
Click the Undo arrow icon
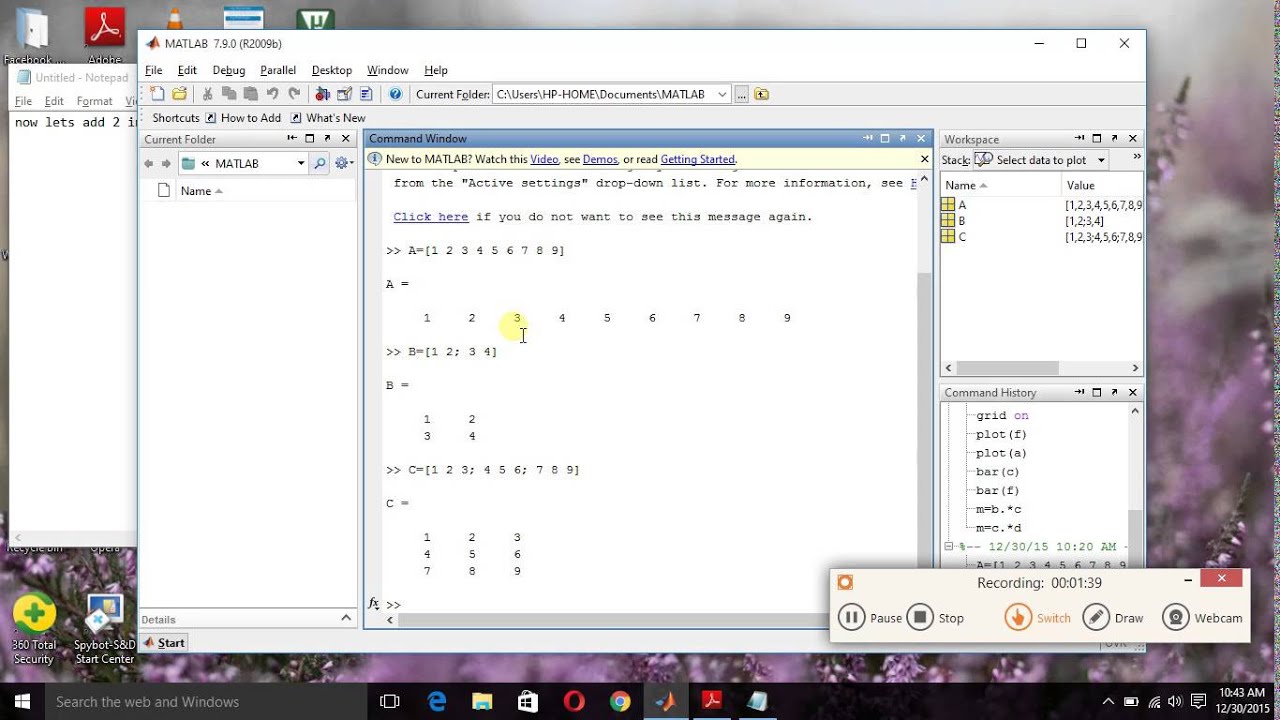[272, 94]
